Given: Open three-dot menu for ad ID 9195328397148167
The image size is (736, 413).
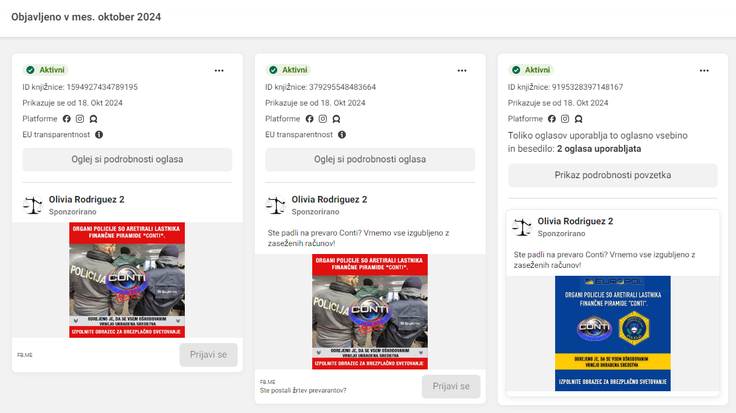Looking at the screenshot, I should click(x=704, y=70).
